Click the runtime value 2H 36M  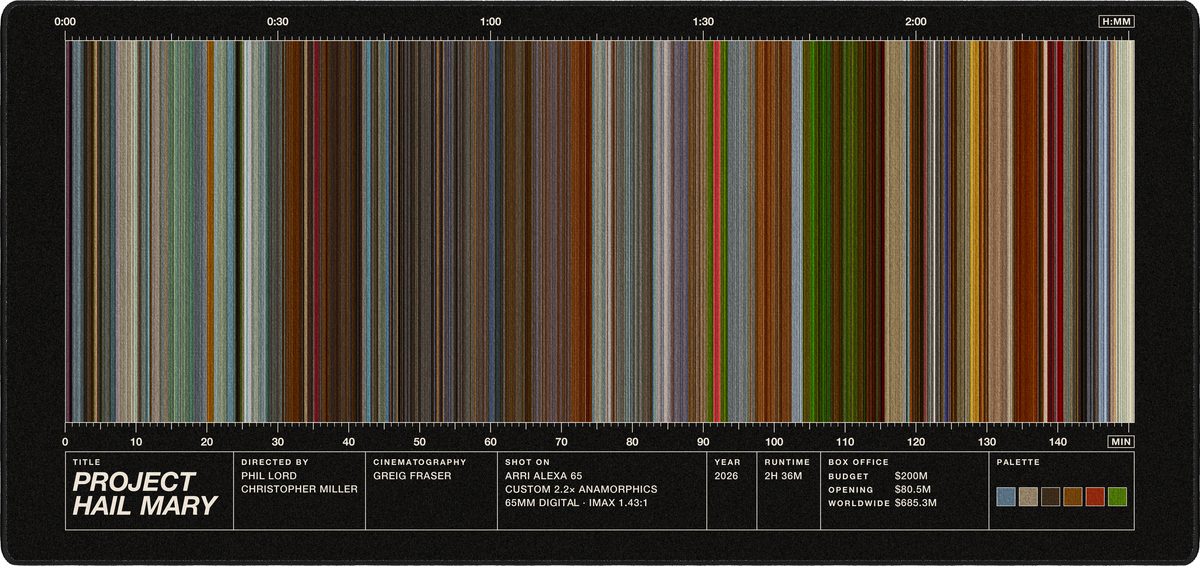point(783,476)
